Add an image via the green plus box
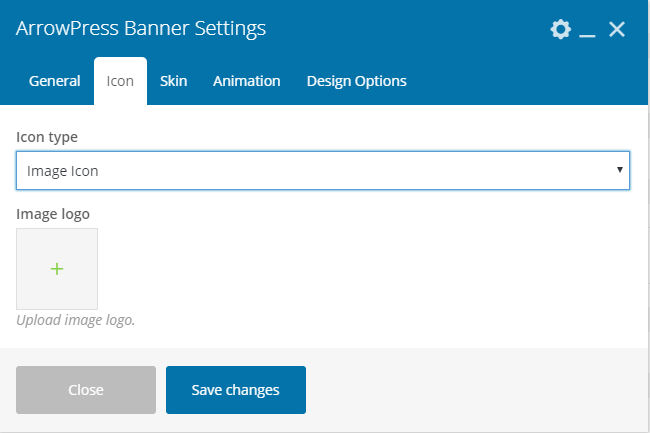 click(57, 269)
